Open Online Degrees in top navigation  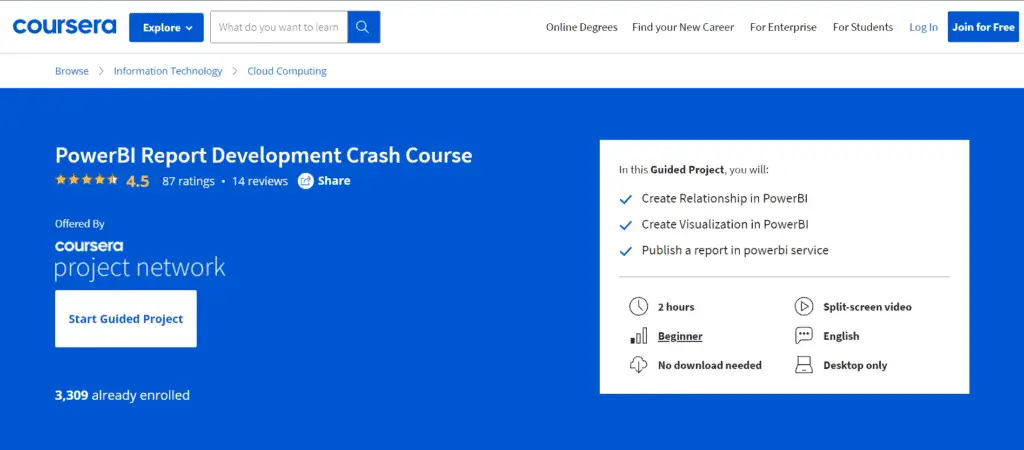pyautogui.click(x=581, y=27)
